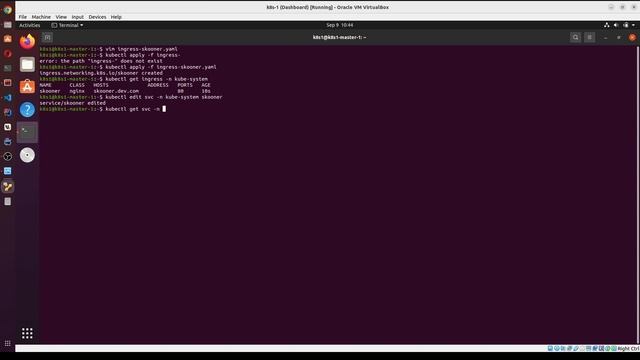Show Applications grid at the dock bottom
This screenshot has height=360, width=640.
coord(27,333)
